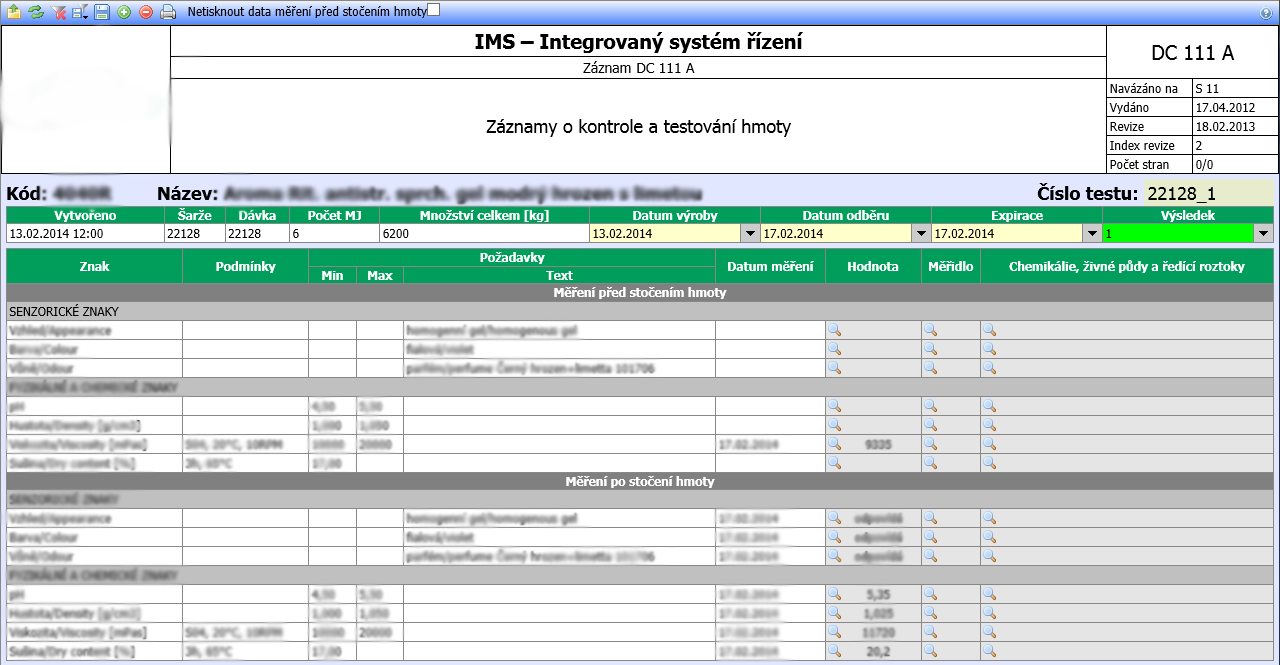Click the Datum odběru field showing 17.02.2014
The image size is (1280, 665).
(836, 233)
